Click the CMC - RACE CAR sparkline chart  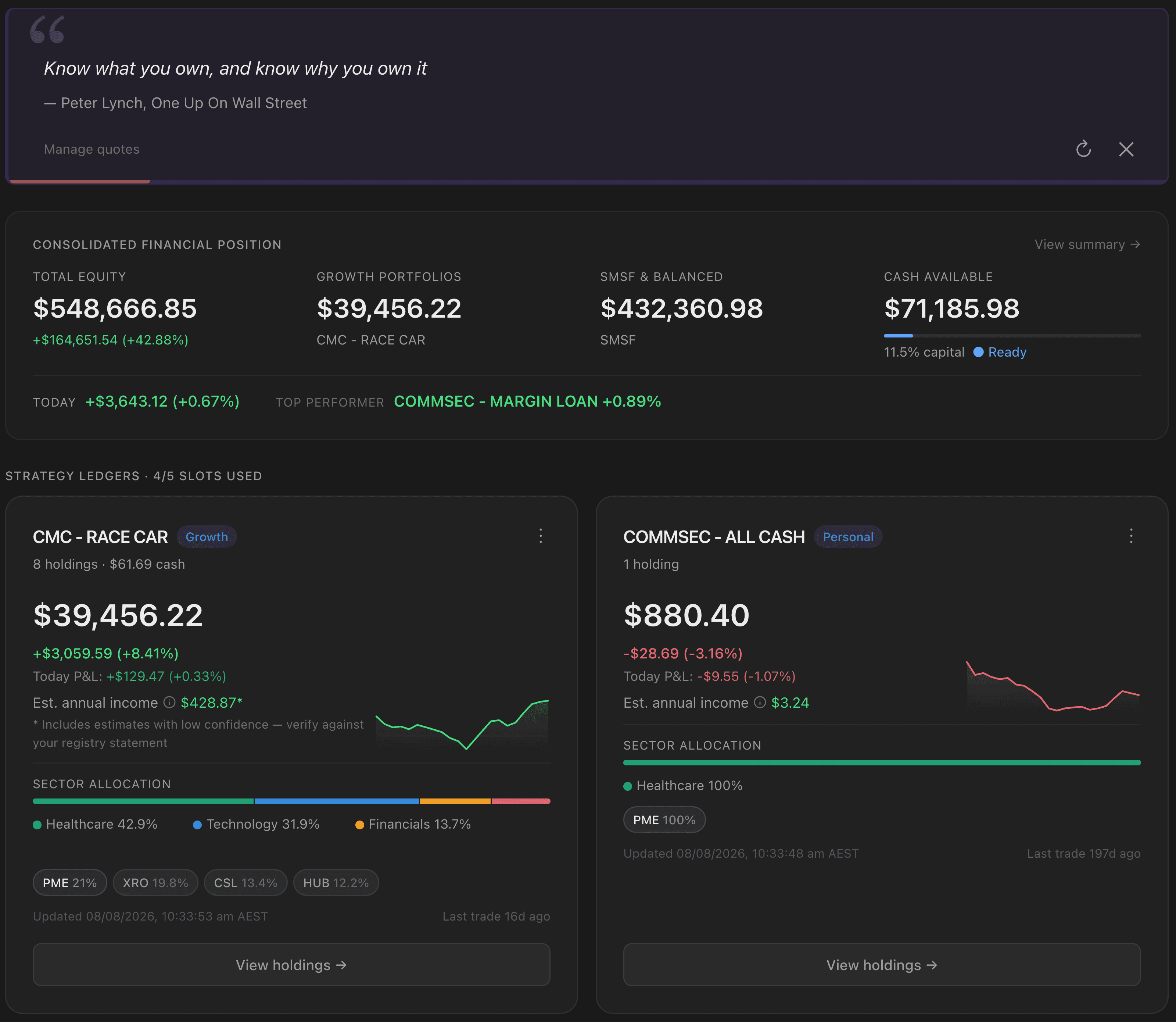click(462, 724)
